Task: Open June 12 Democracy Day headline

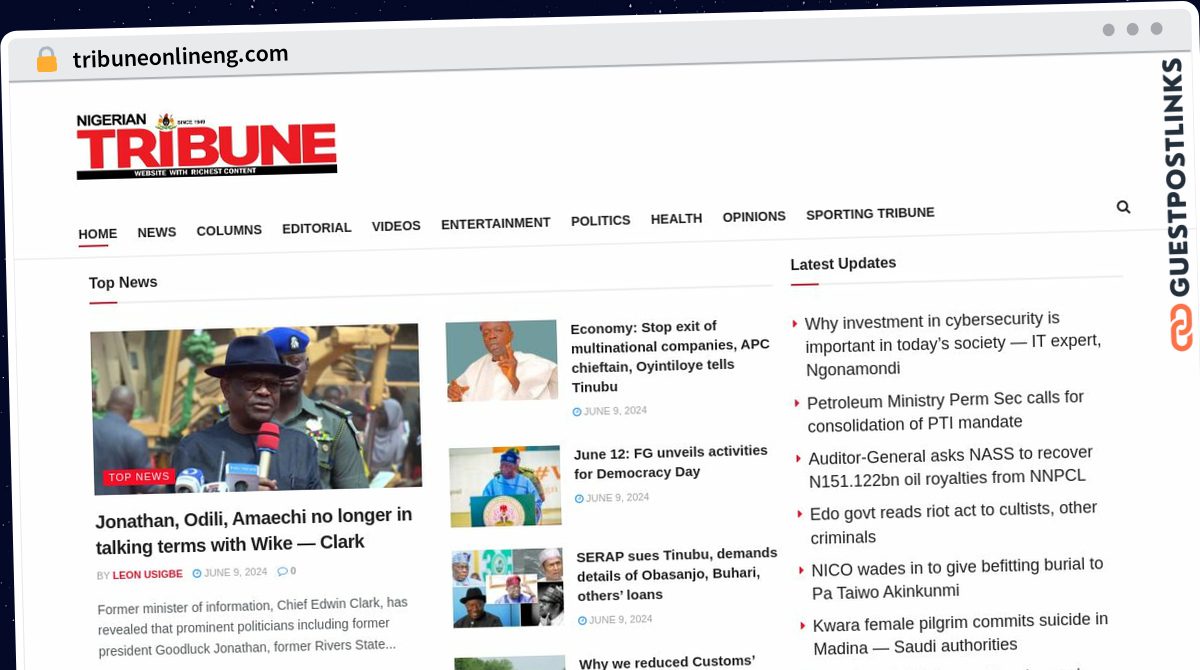Action: click(672, 462)
